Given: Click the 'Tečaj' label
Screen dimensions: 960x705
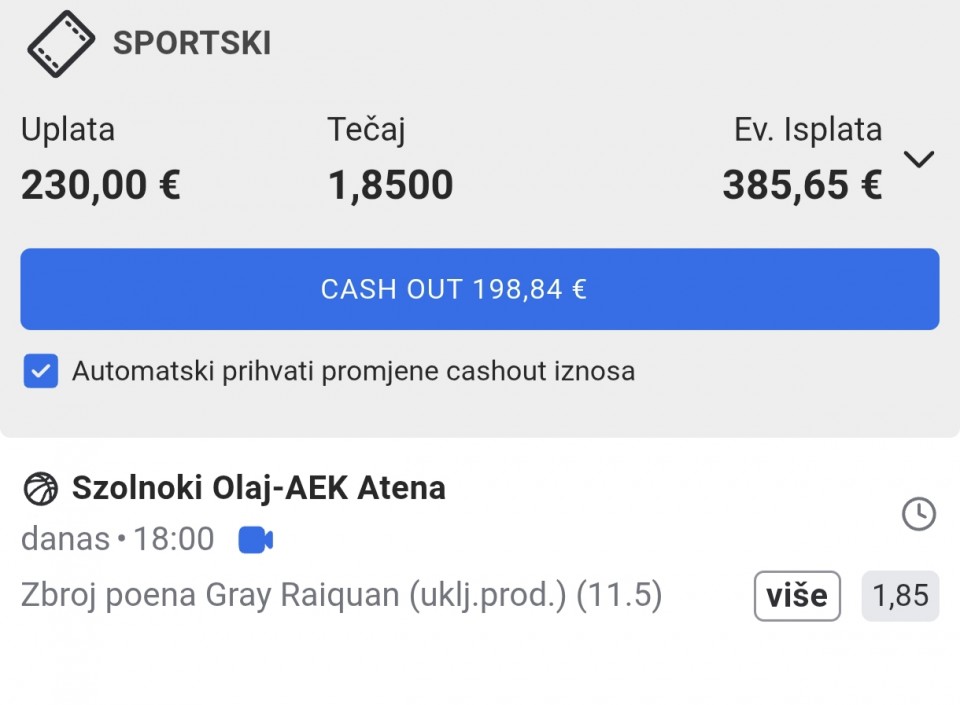Looking at the screenshot, I should [366, 129].
